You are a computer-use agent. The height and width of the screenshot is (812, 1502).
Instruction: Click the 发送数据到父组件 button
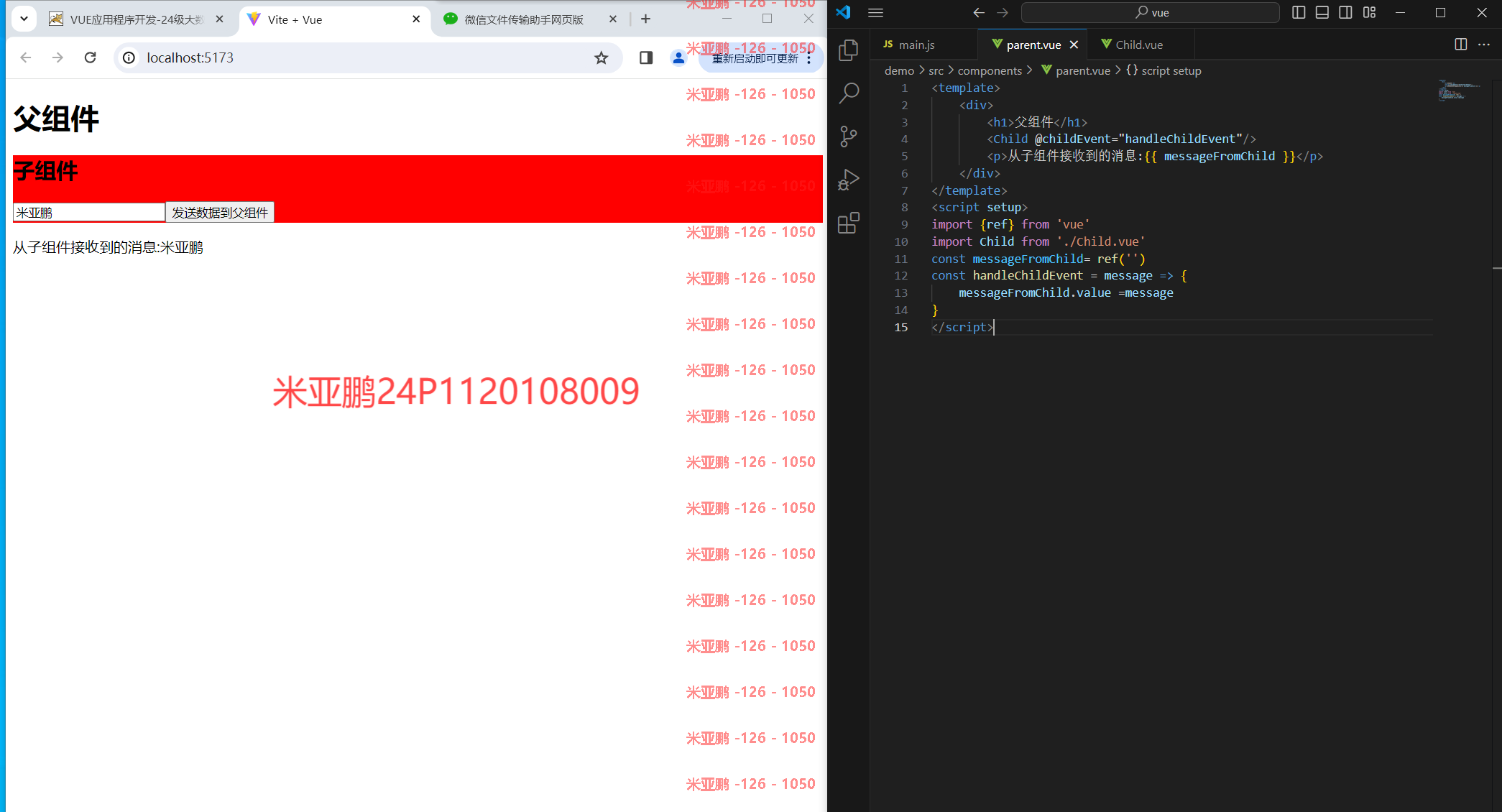[x=220, y=212]
